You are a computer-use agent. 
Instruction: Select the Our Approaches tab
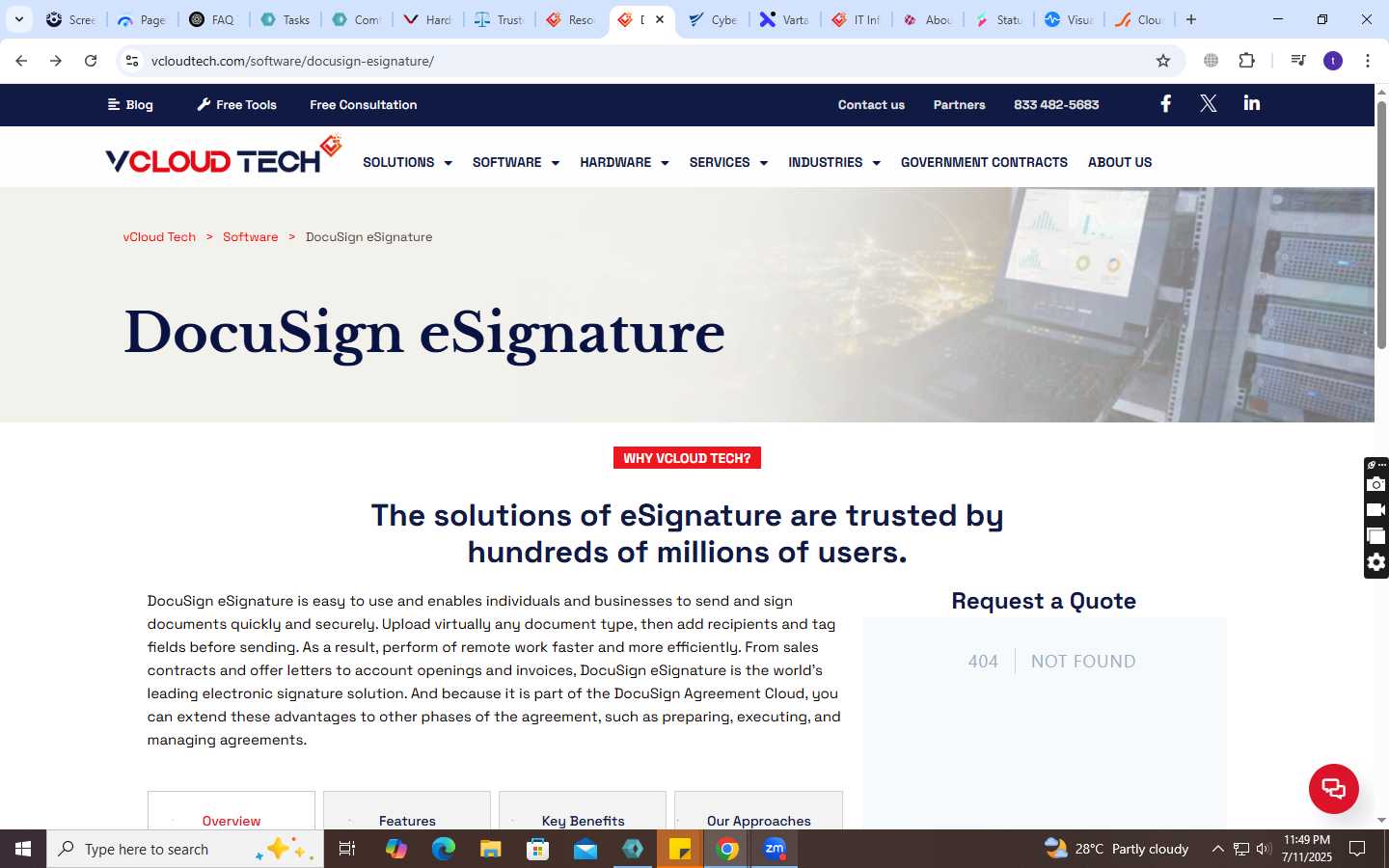pyautogui.click(x=758, y=812)
